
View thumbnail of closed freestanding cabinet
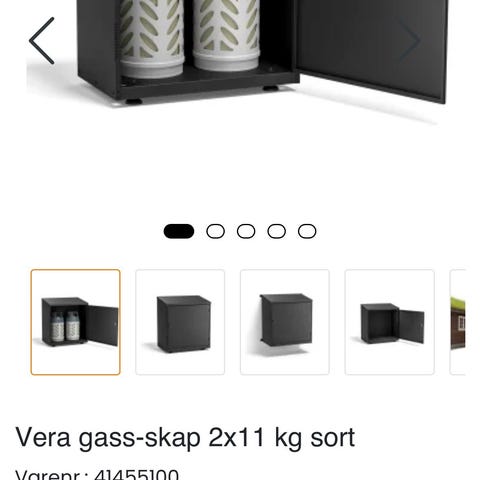[x=180, y=322]
